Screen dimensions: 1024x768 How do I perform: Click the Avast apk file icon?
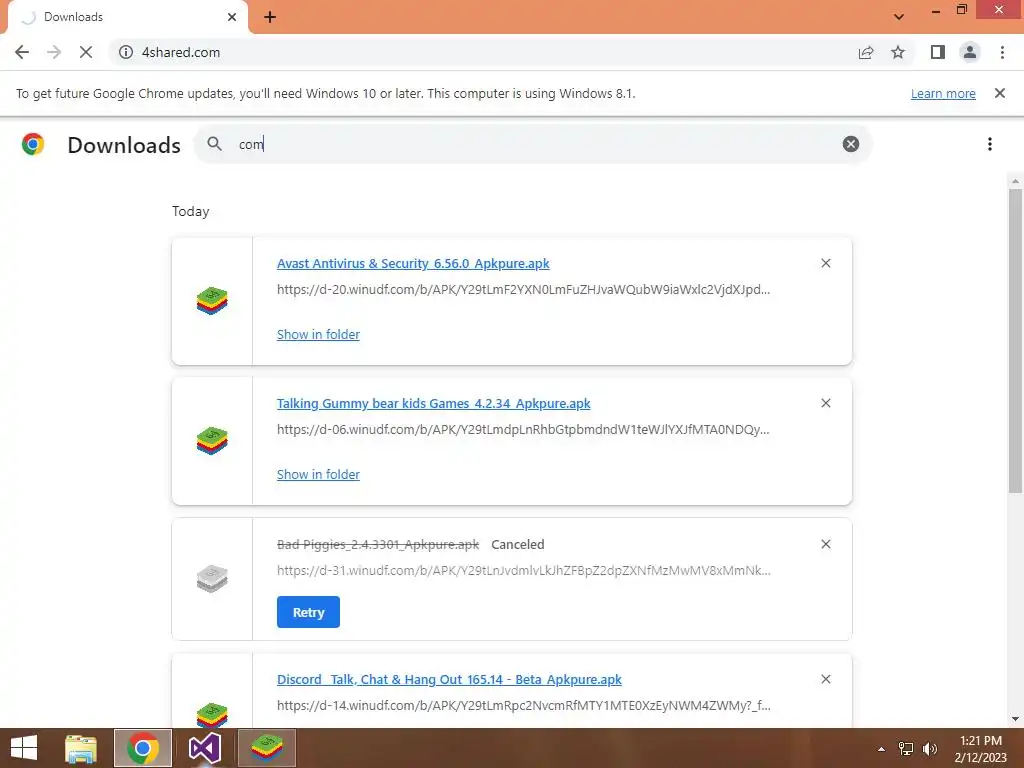pyautogui.click(x=212, y=301)
